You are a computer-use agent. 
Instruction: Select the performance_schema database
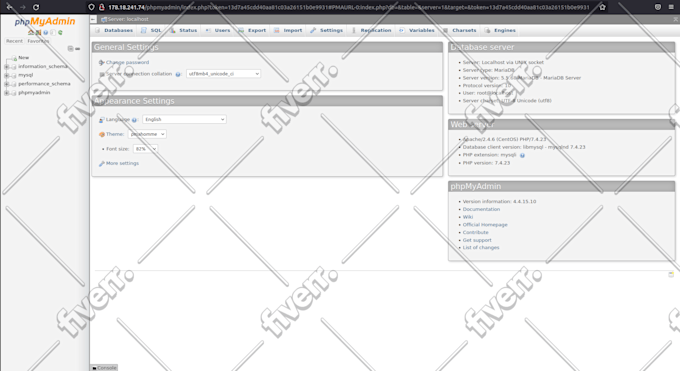pos(44,84)
